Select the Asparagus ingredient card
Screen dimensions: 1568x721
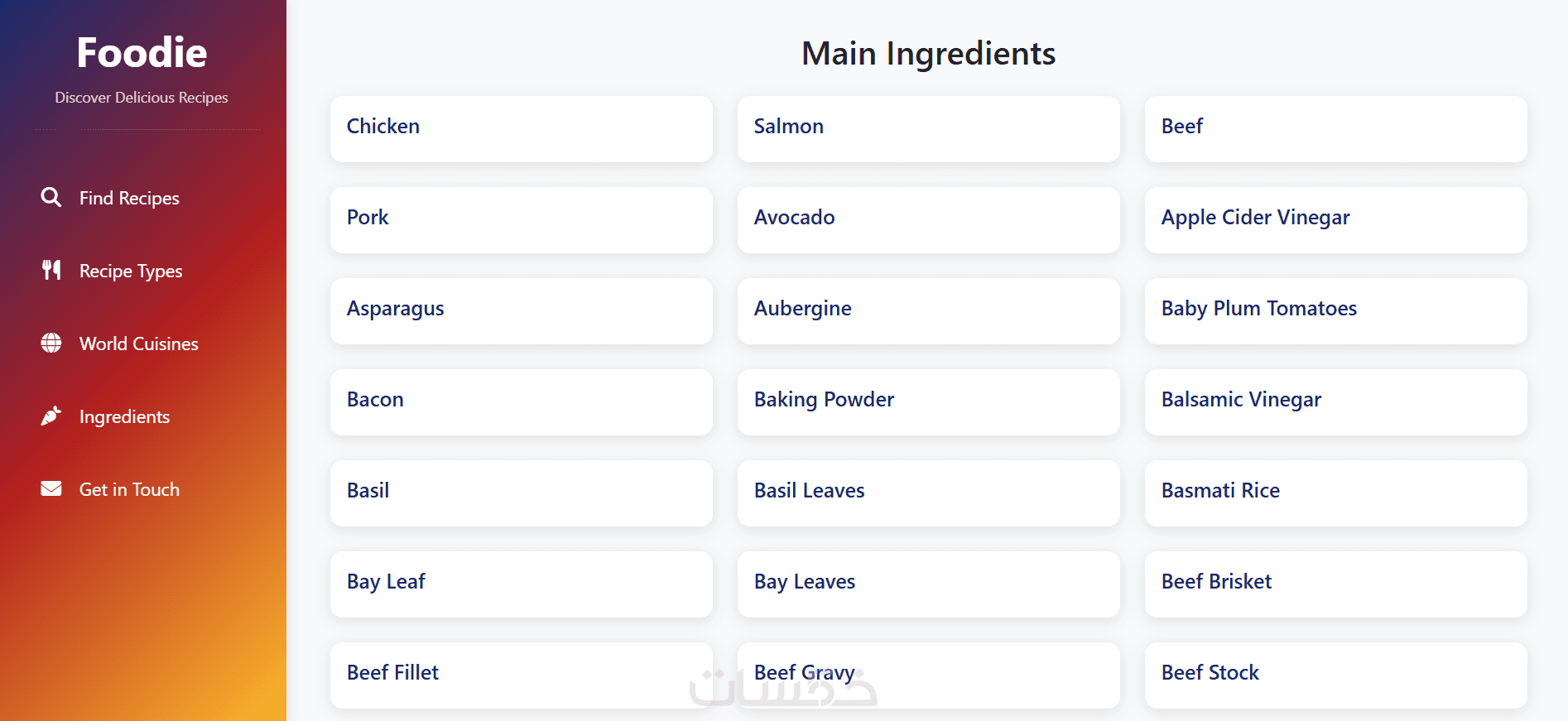click(521, 310)
